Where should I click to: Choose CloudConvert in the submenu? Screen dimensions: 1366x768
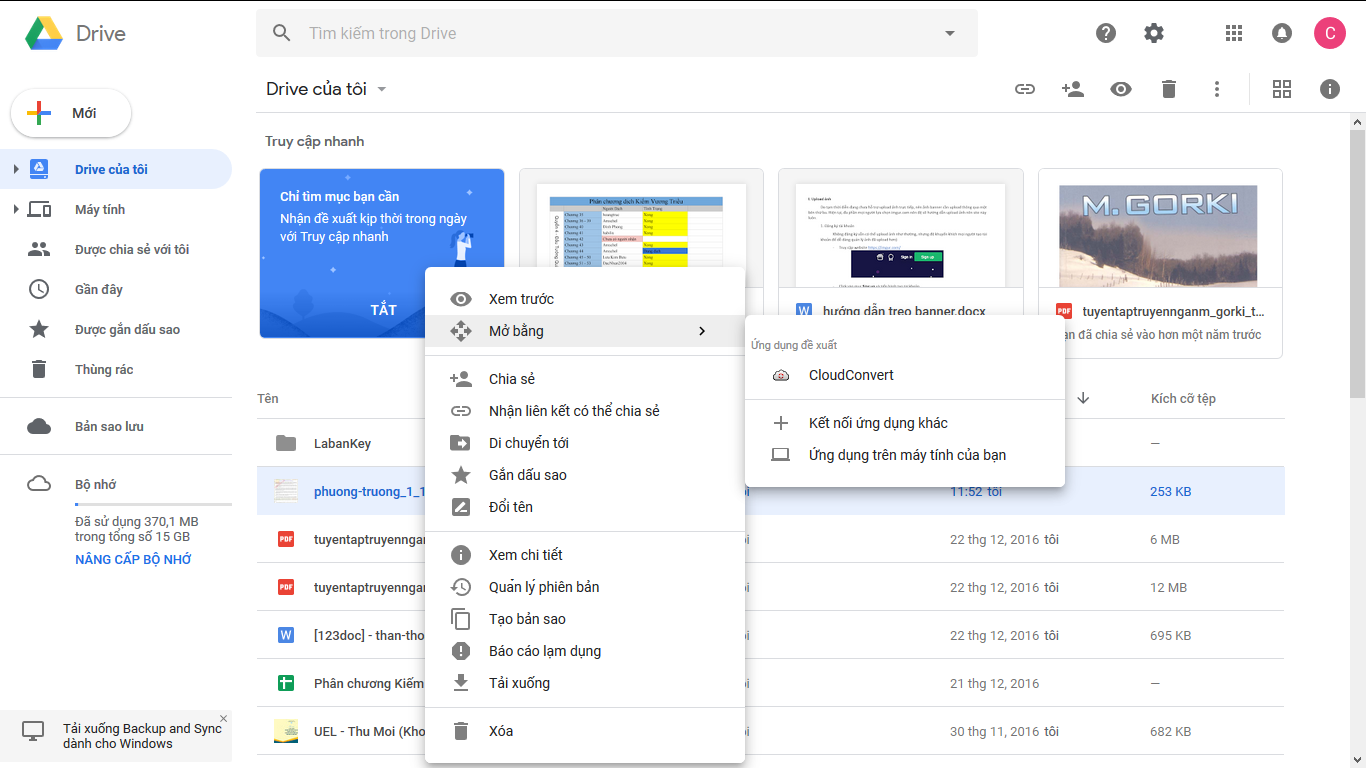click(851, 375)
